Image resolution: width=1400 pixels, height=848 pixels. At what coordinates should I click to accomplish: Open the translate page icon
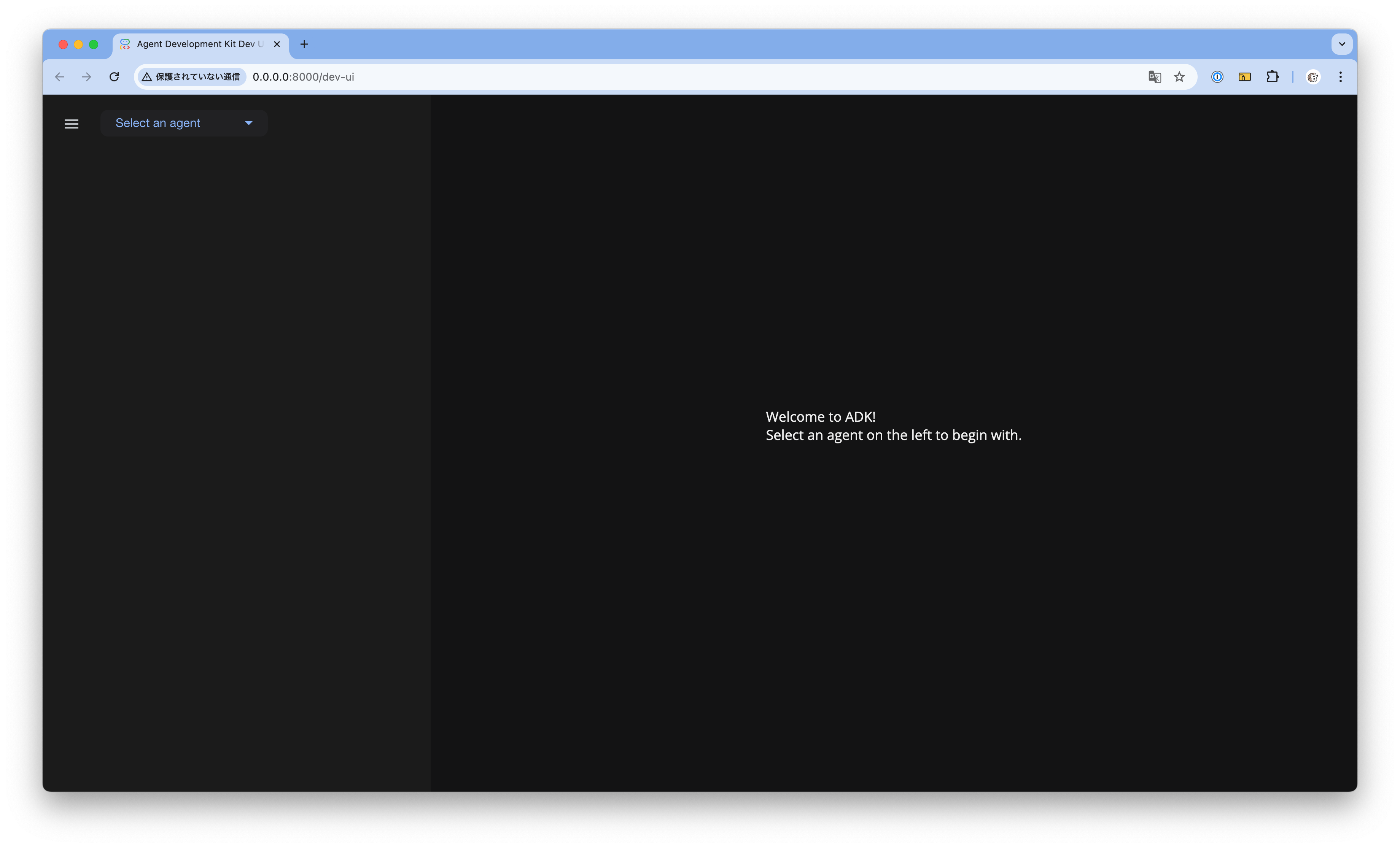click(1154, 77)
